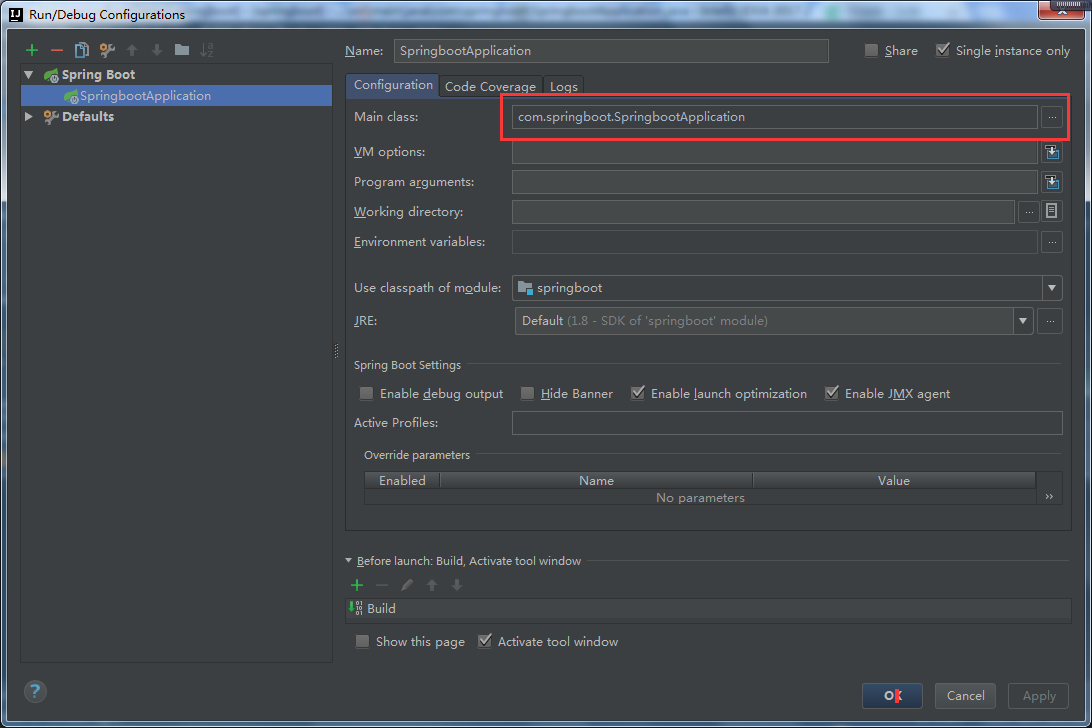Click the Cancel button
Screen dimensions: 1092x728
(965, 696)
